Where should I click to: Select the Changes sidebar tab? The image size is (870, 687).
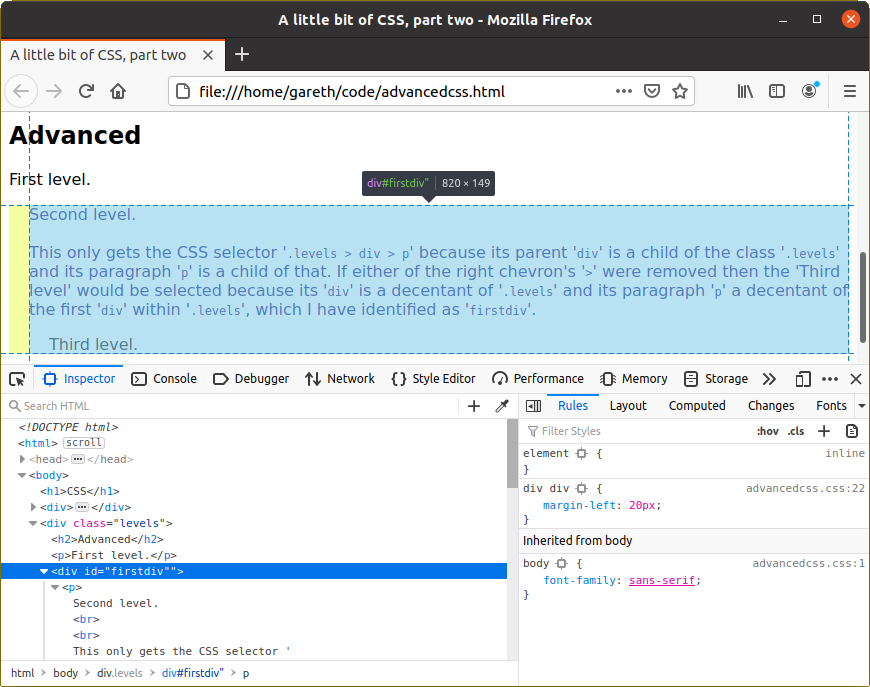(771, 406)
